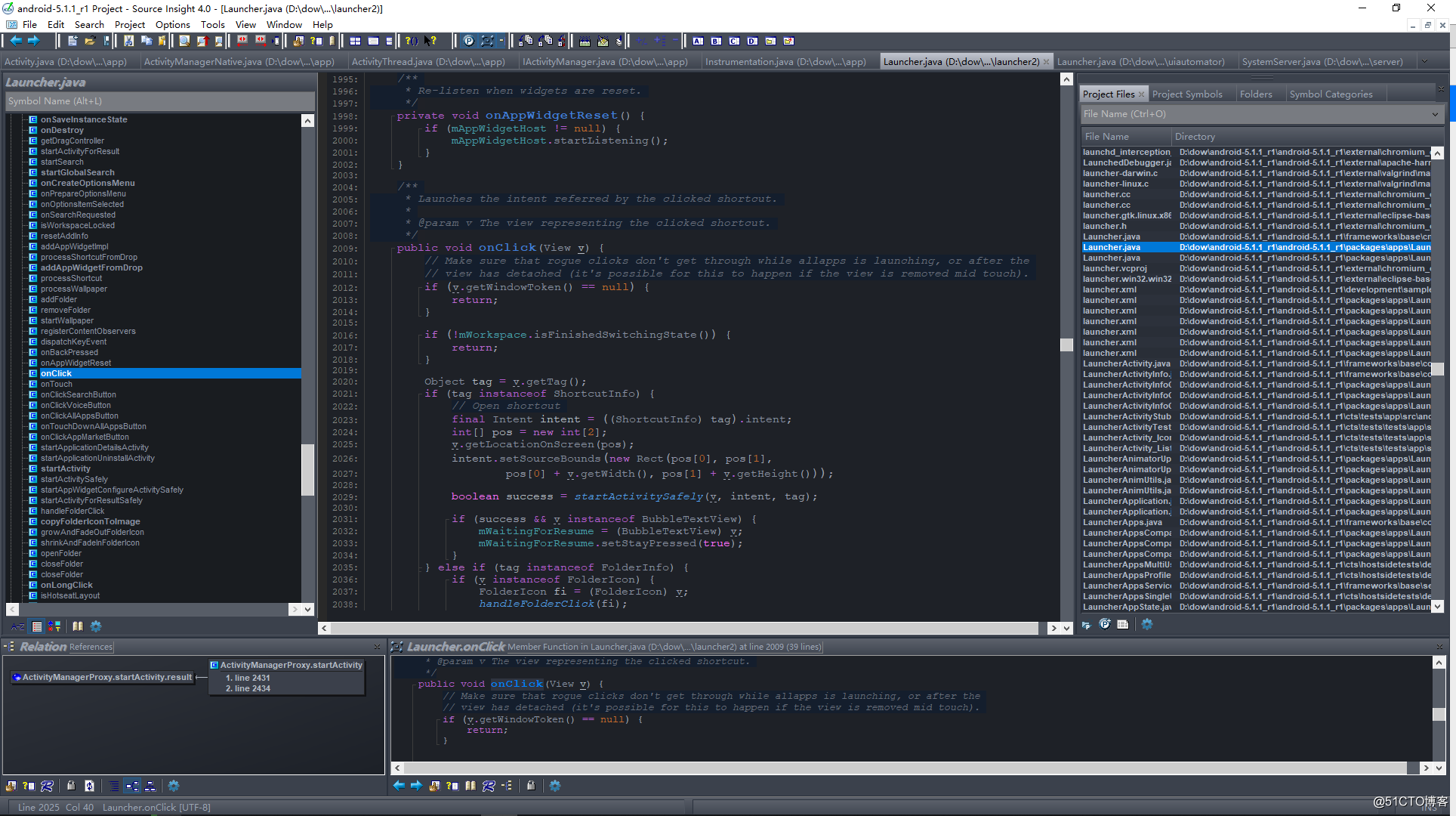Refresh the Relation window
Viewport: 1456px width, 816px height.
pyautogui.click(x=89, y=786)
